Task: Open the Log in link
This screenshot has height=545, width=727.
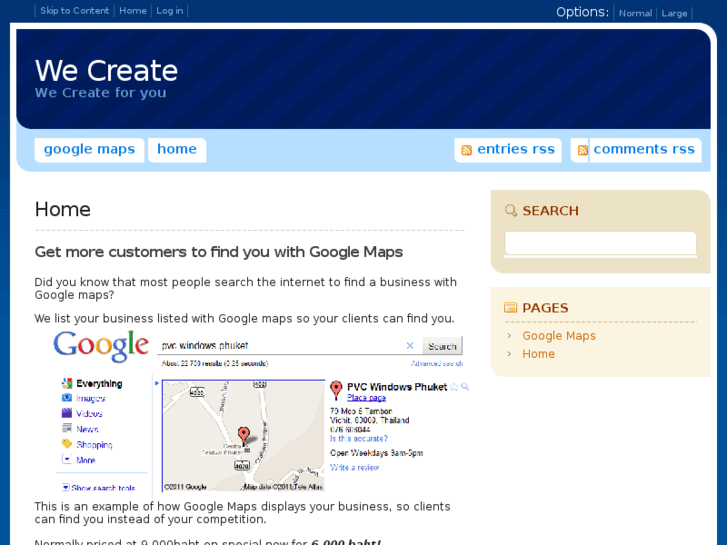Action: pyautogui.click(x=170, y=11)
